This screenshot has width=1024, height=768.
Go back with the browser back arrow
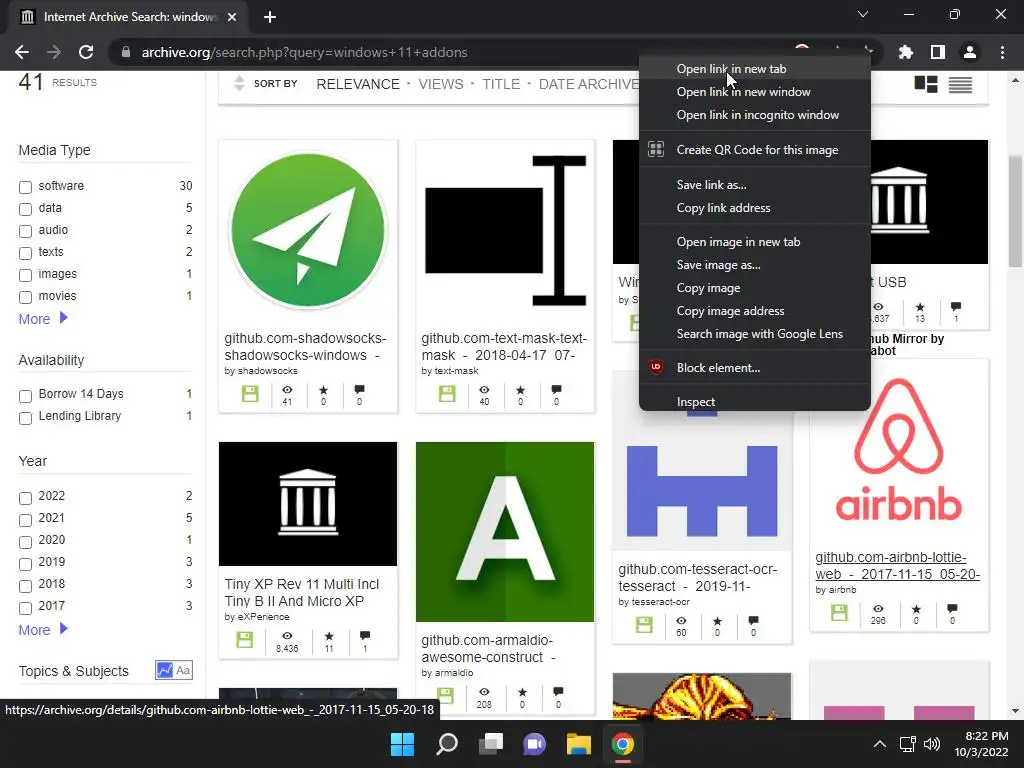22,52
